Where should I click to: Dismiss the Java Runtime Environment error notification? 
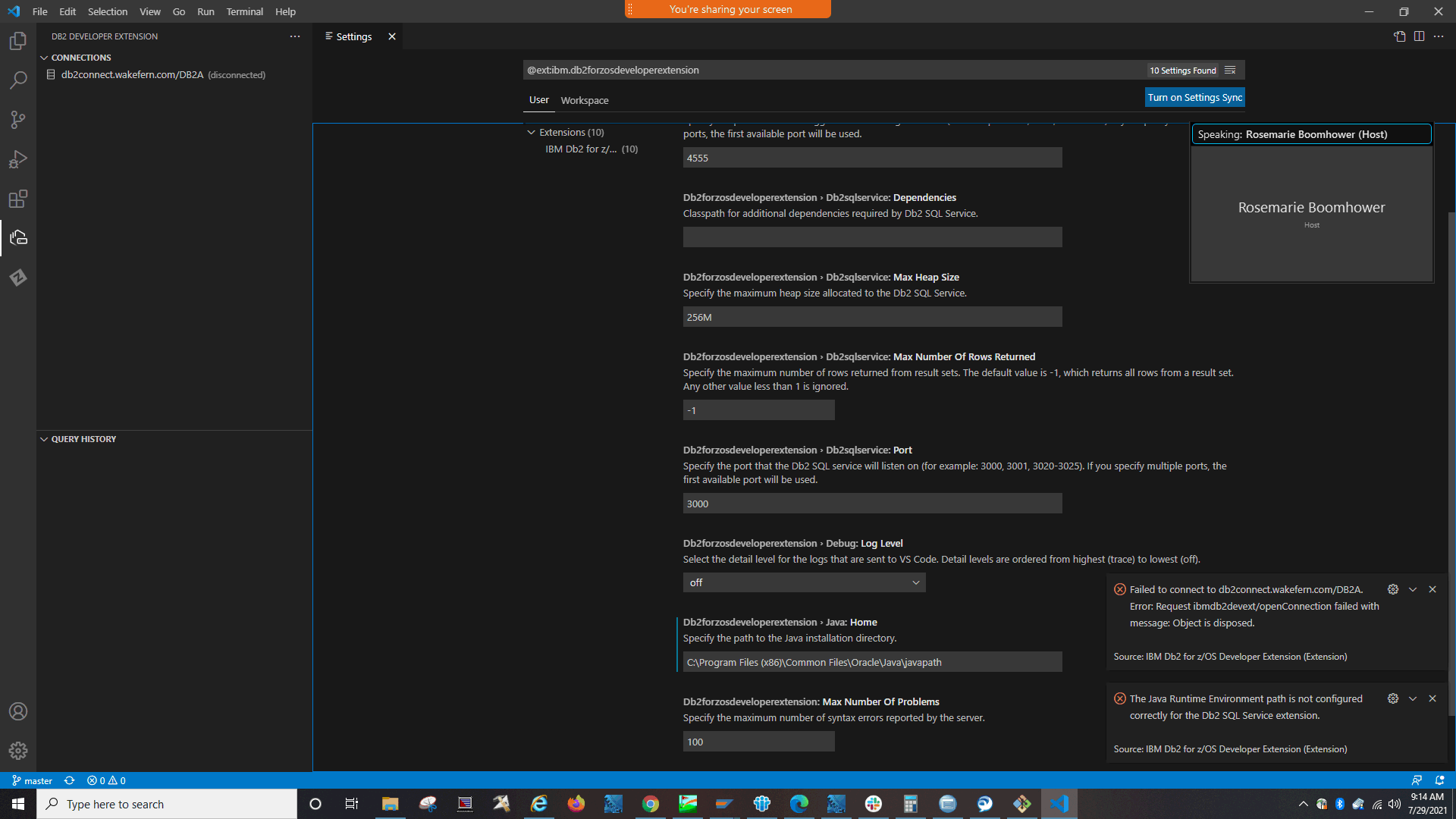click(1432, 698)
